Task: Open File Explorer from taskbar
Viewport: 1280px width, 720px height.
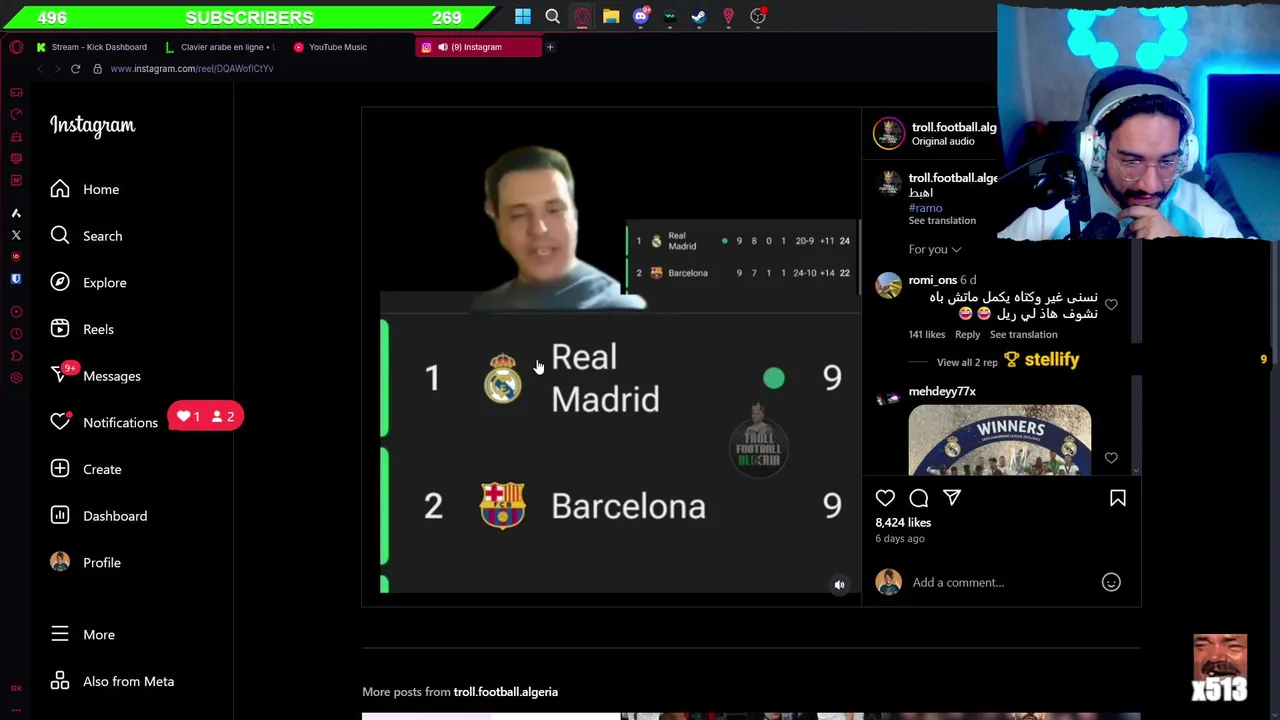Action: point(611,16)
